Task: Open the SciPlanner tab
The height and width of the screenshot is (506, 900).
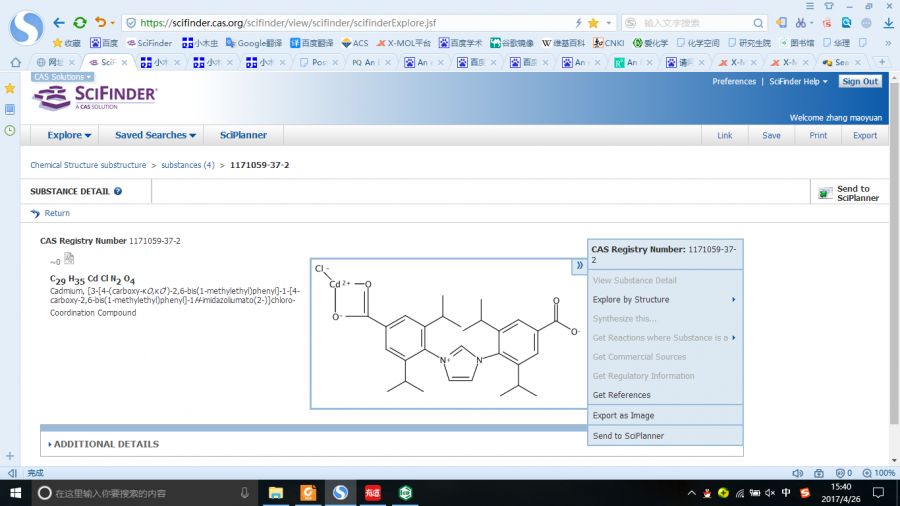Action: 243,135
